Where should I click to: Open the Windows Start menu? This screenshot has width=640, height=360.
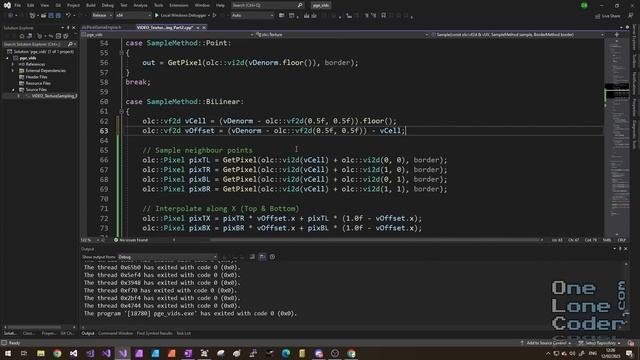pos(8,353)
